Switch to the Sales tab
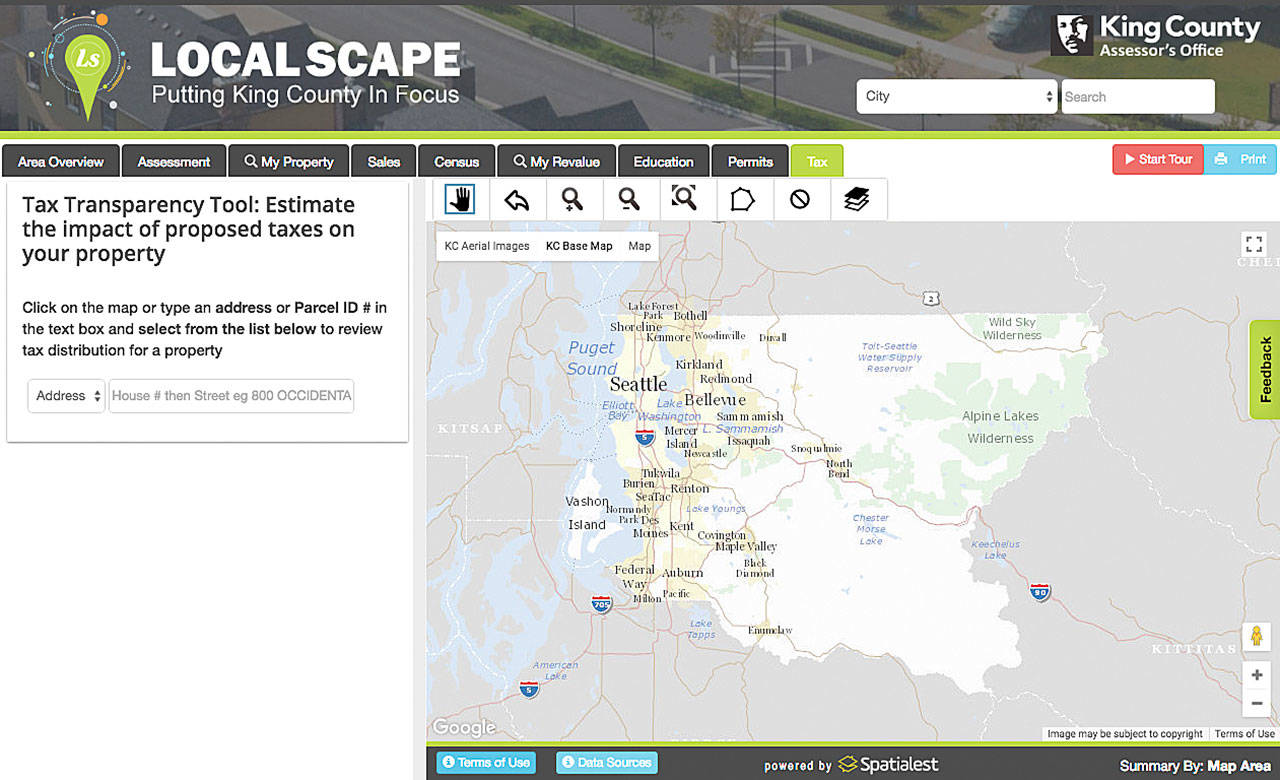 383,160
